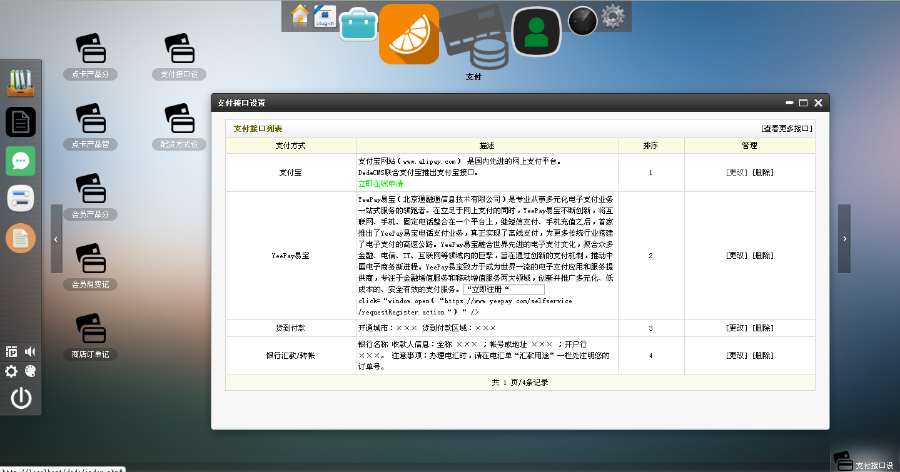The image size is (900, 472).
Task: Click 更改 for the 货到付款 row
Action: [737, 328]
